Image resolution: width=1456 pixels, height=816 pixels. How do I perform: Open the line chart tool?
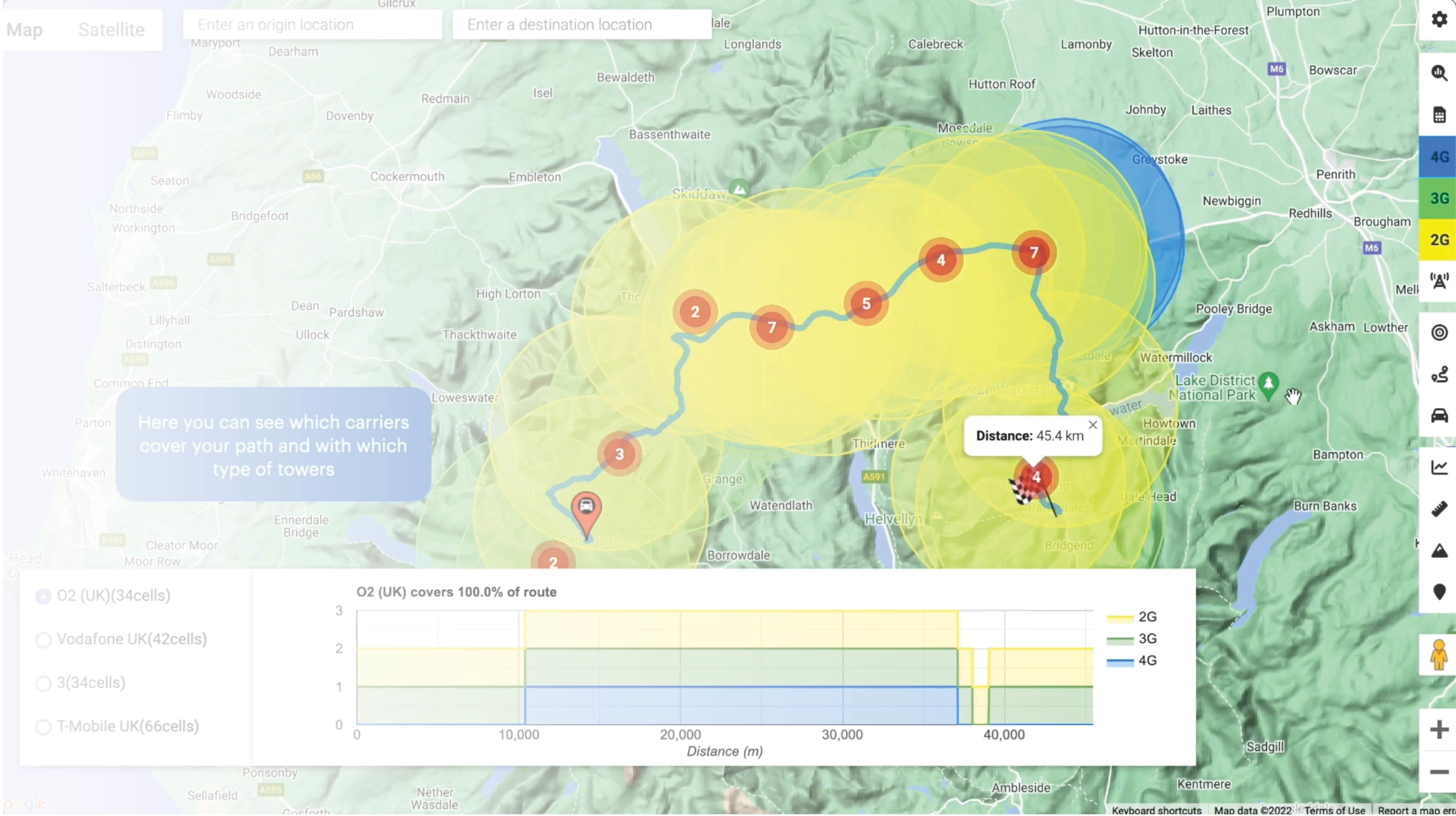[x=1439, y=467]
